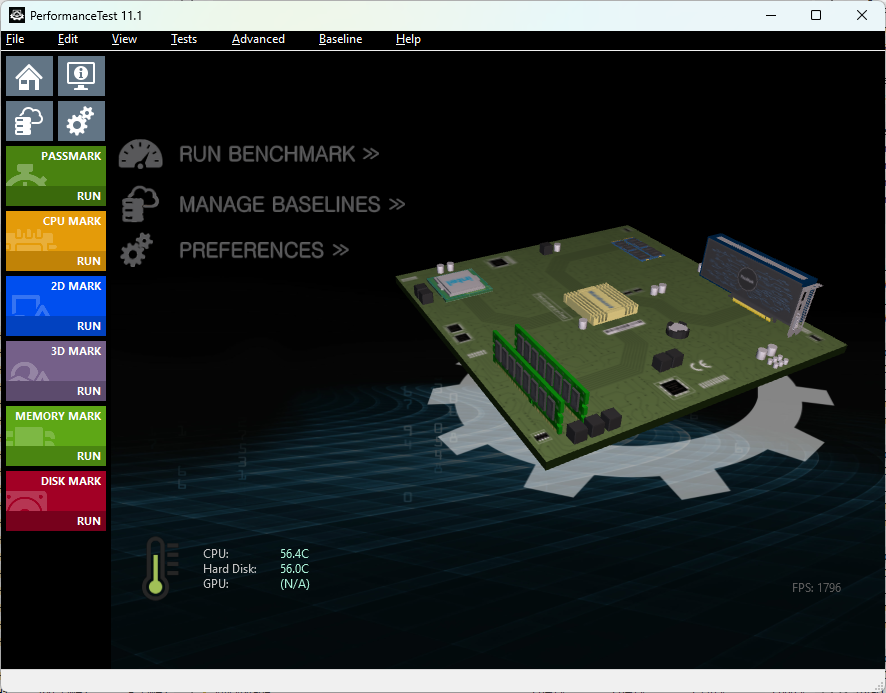
Task: Open the Tests menu
Action: pyautogui.click(x=184, y=39)
